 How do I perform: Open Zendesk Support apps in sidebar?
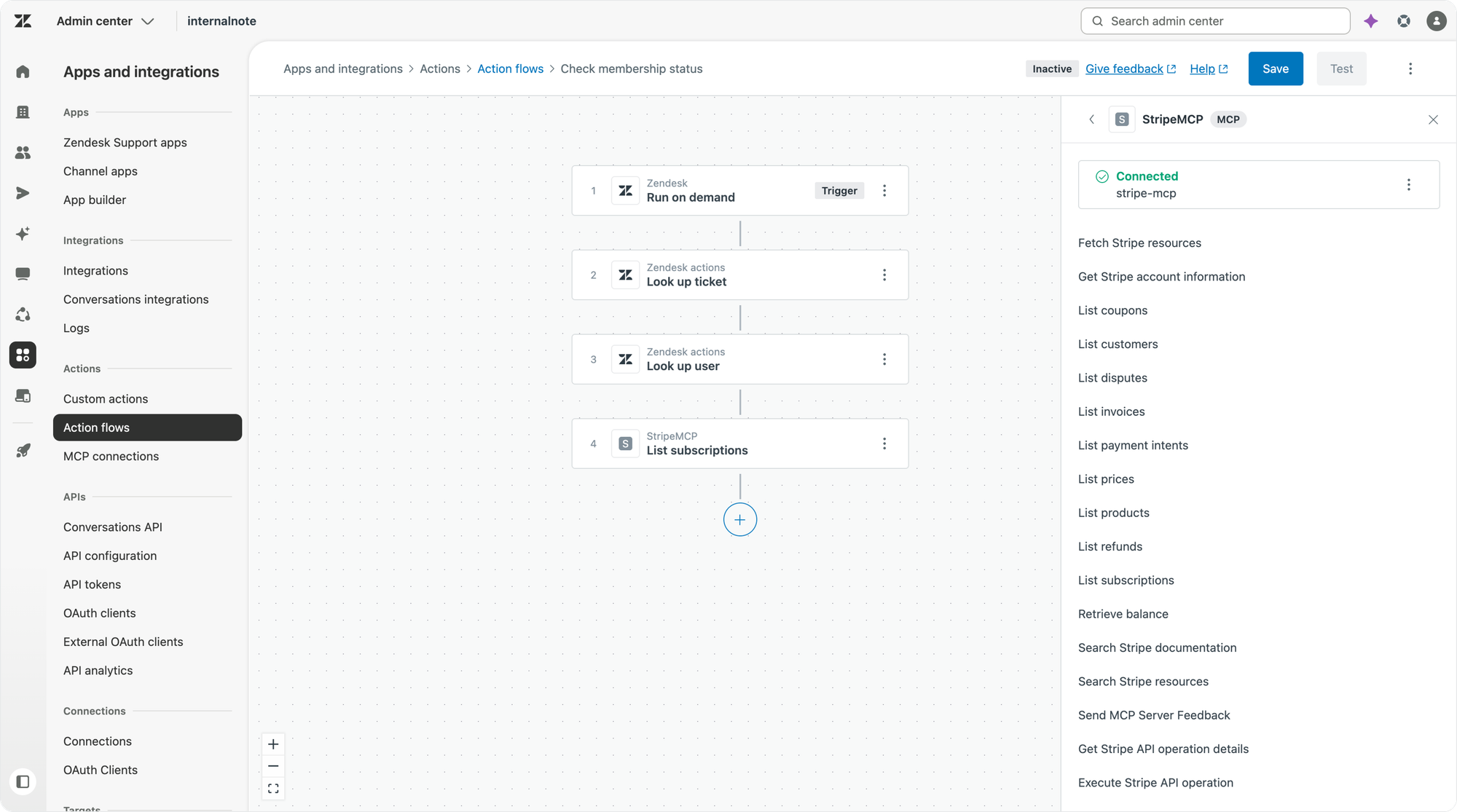125,143
